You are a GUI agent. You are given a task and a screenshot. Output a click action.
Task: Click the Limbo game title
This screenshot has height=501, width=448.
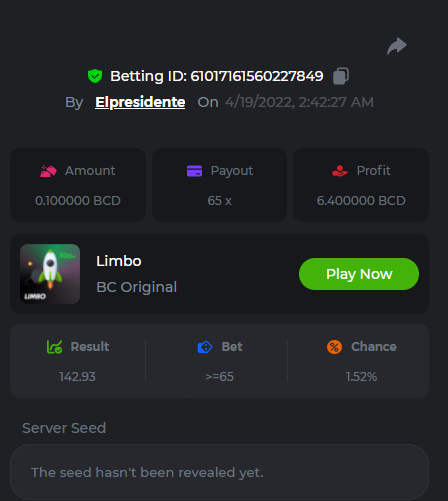(119, 261)
